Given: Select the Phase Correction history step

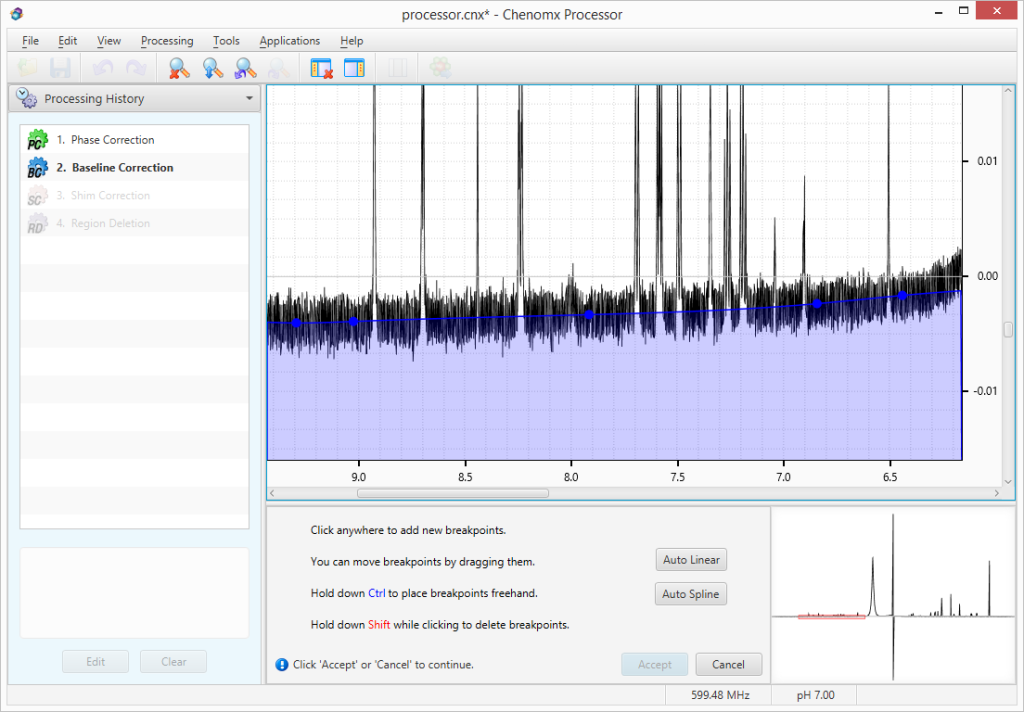Looking at the screenshot, I should (x=112, y=140).
